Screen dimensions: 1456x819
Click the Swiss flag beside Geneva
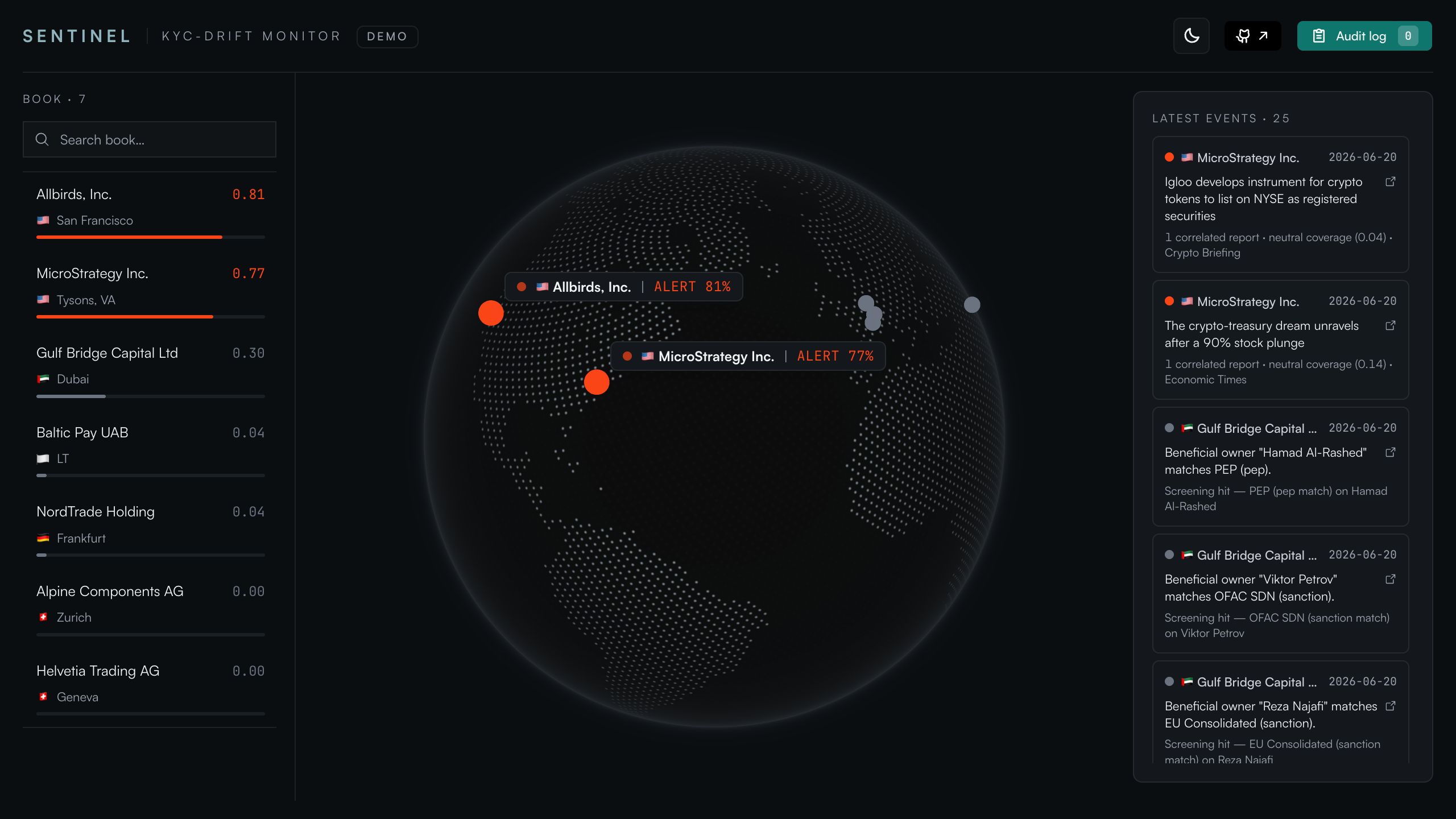point(43,697)
